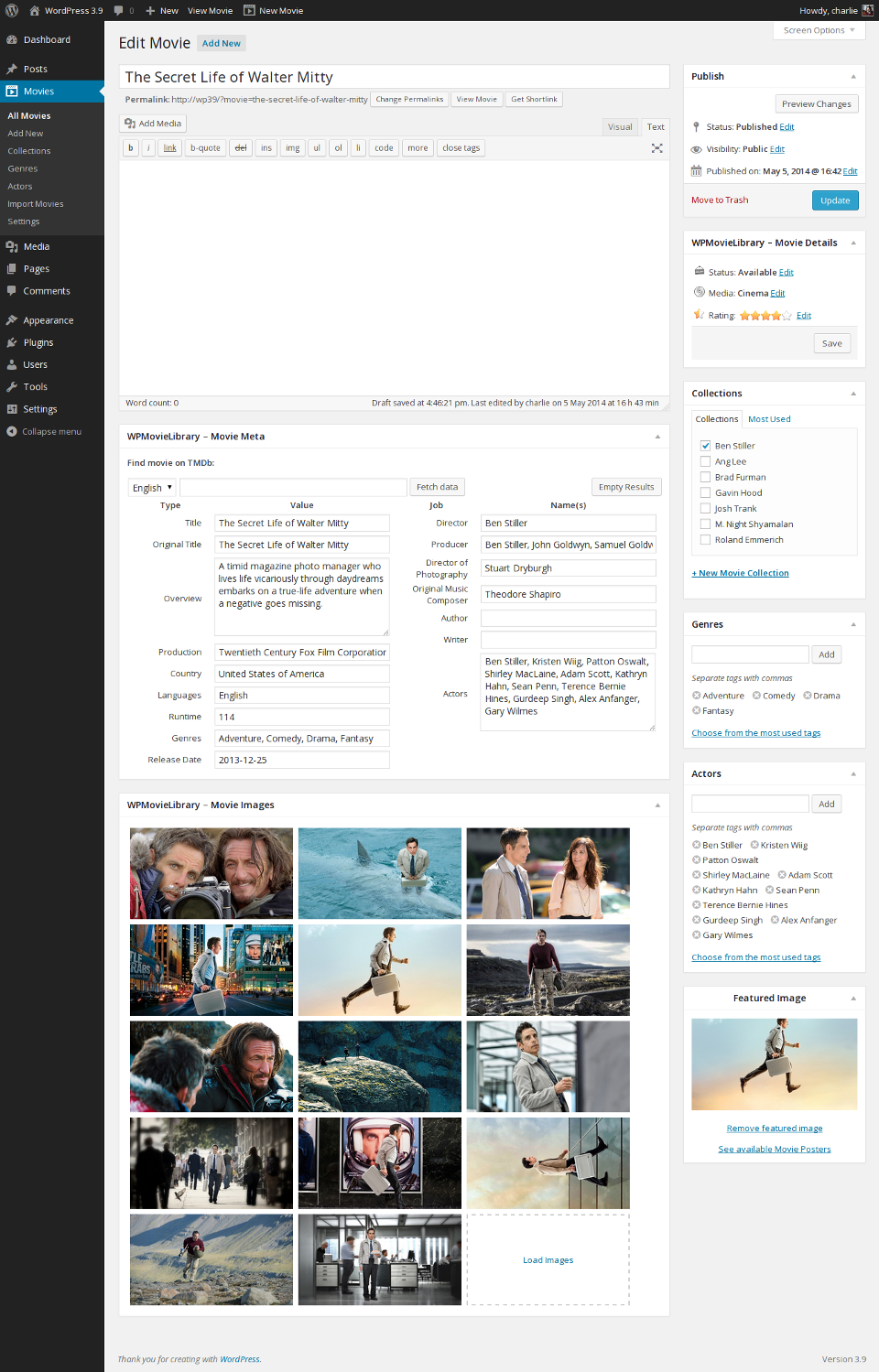The height and width of the screenshot is (1372, 879).
Task: Expand Screen Options panel
Action: (819, 30)
